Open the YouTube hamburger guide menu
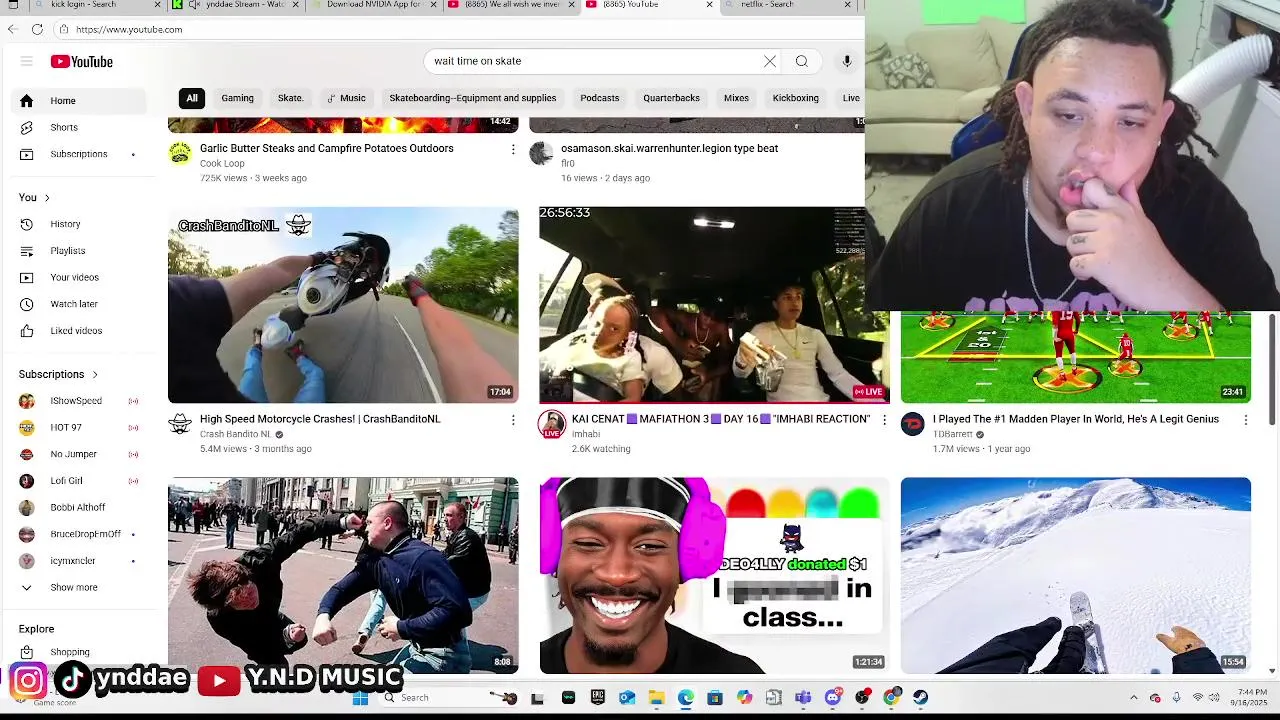The width and height of the screenshot is (1280, 720). click(x=27, y=62)
